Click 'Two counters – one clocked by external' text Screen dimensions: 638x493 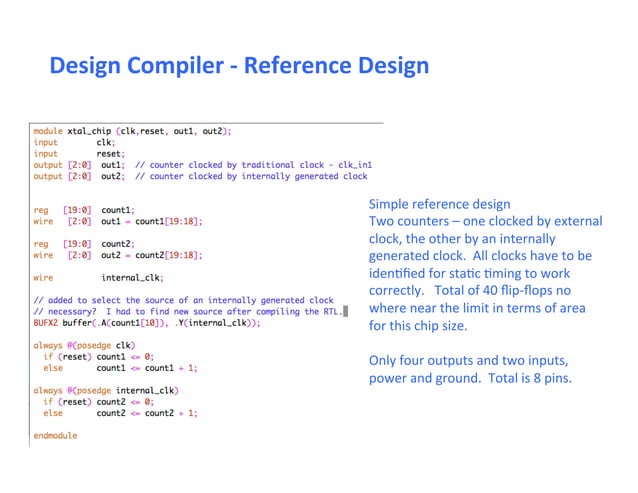pyautogui.click(x=485, y=221)
